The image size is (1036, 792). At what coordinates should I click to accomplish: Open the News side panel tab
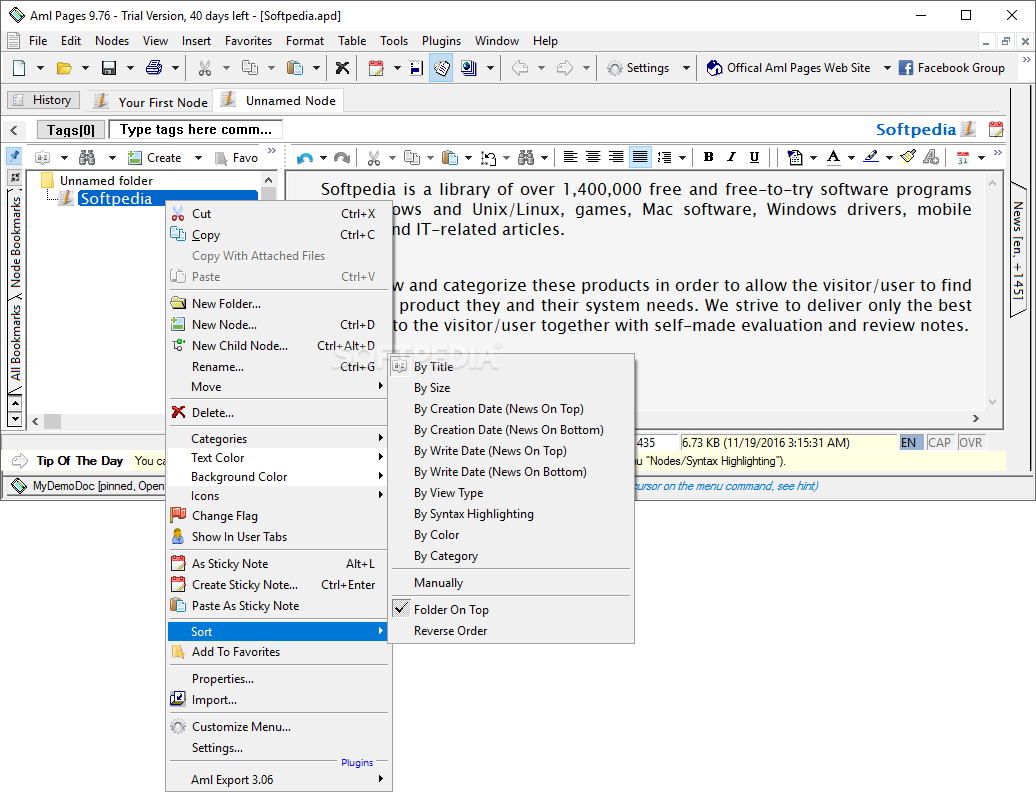tap(1018, 250)
